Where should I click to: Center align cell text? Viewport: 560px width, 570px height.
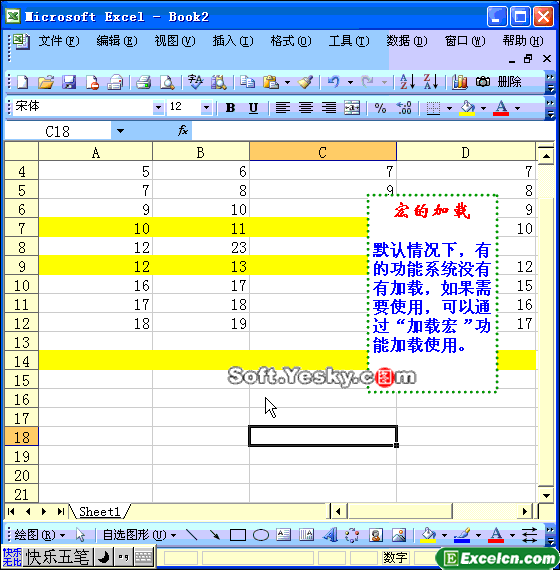[306, 108]
